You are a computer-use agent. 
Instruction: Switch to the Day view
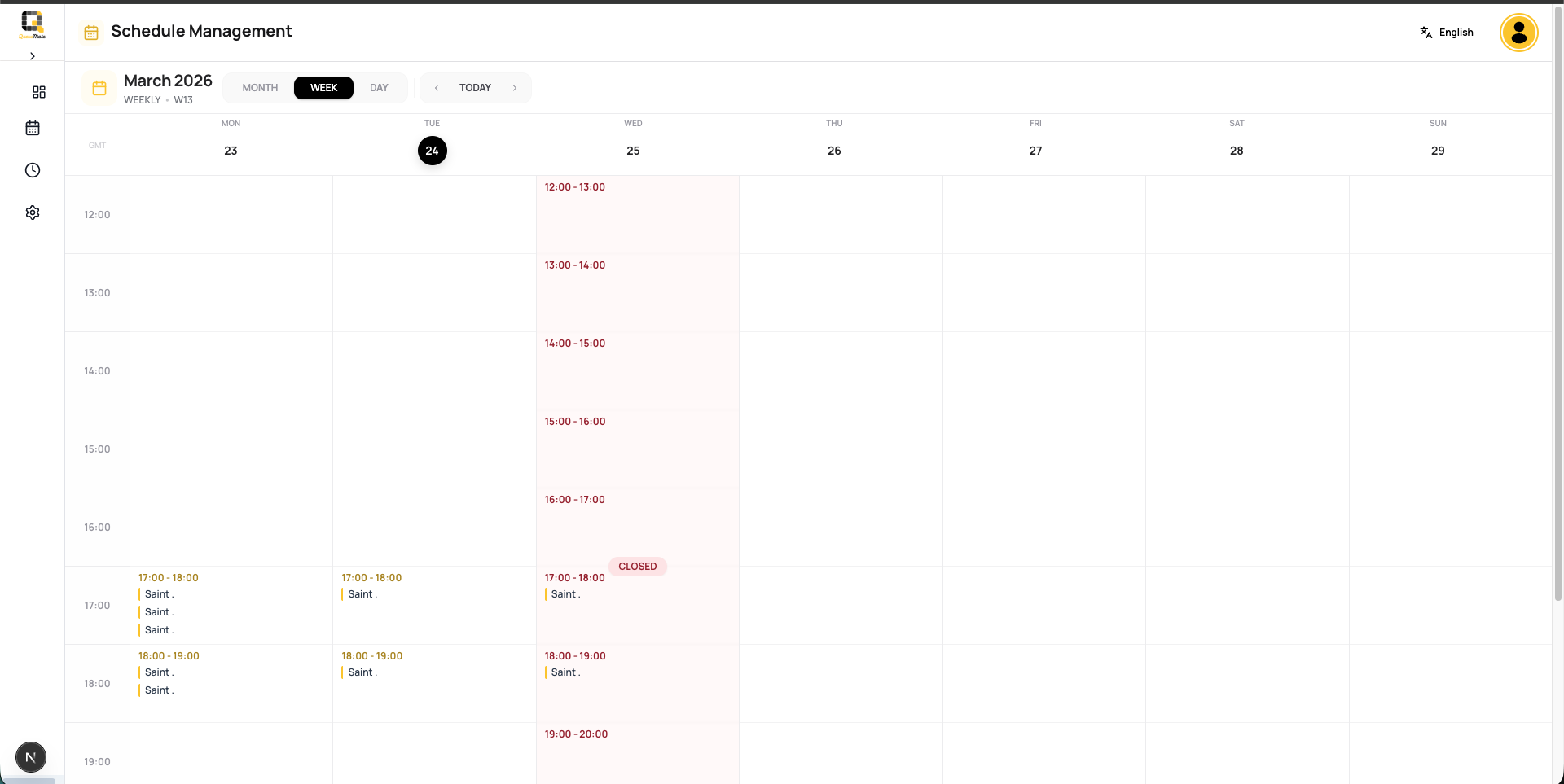379,88
